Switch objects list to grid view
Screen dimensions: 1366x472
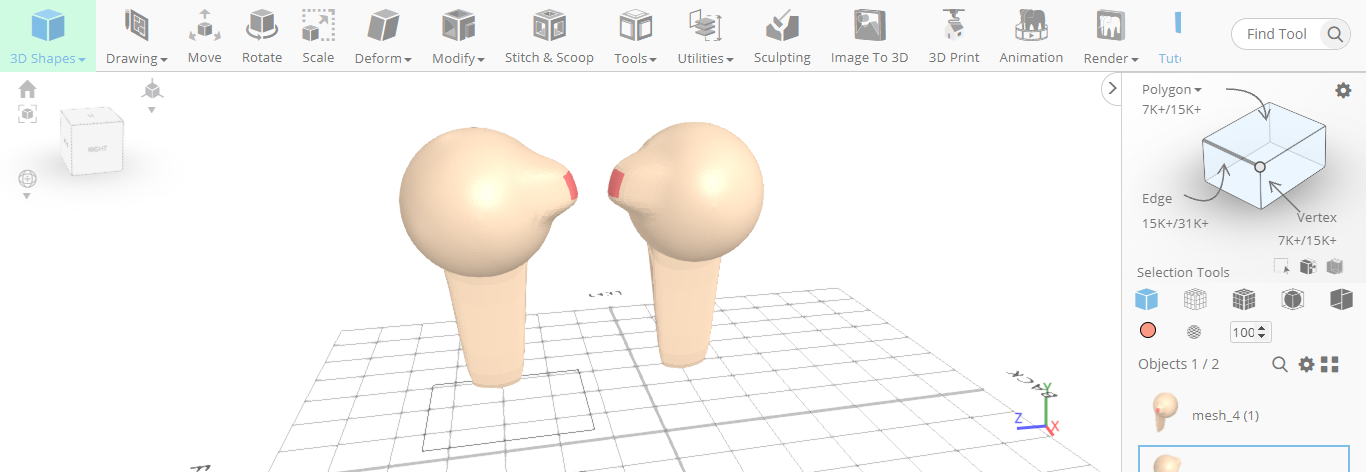point(1330,364)
